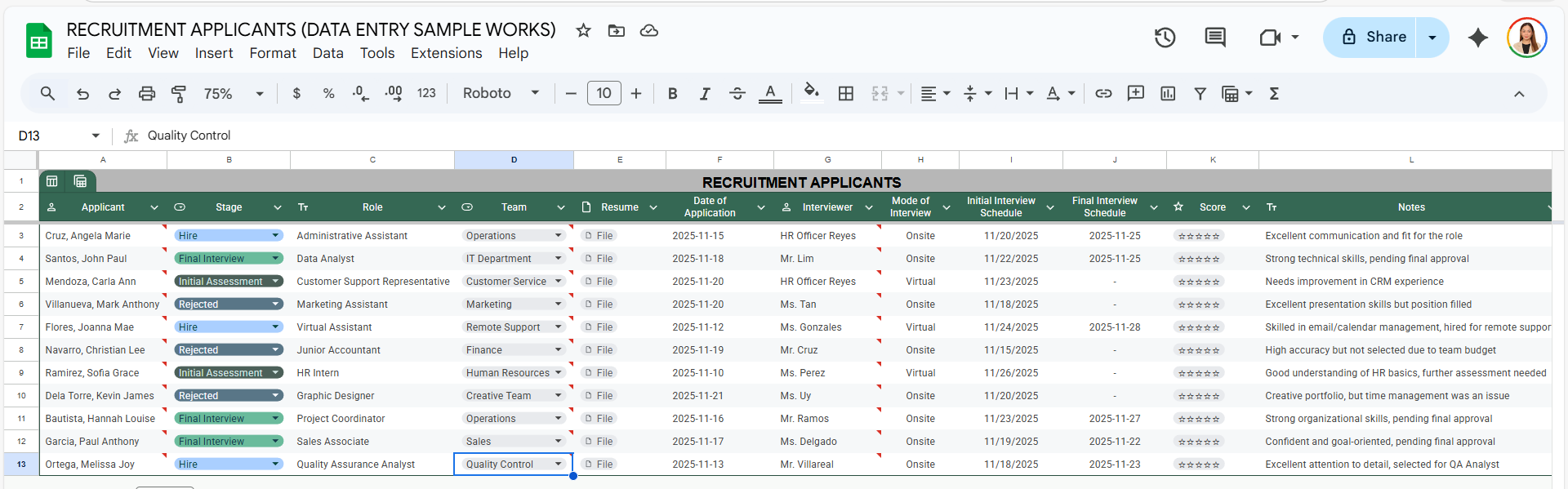The height and width of the screenshot is (489, 1568).
Task: Toggle italic formatting
Action: [704, 94]
